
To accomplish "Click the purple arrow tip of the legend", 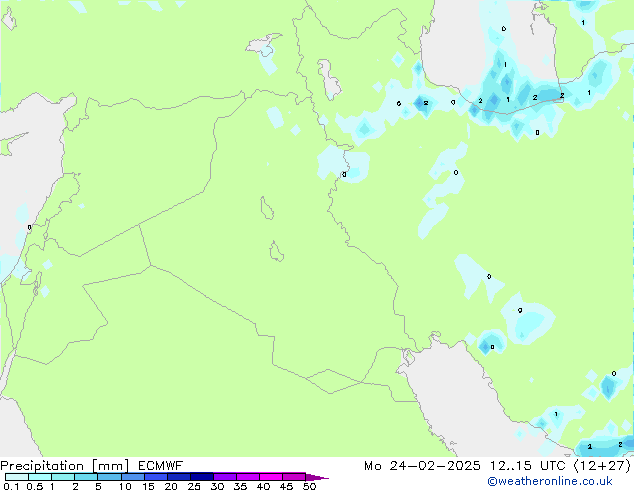I will click(318, 478).
